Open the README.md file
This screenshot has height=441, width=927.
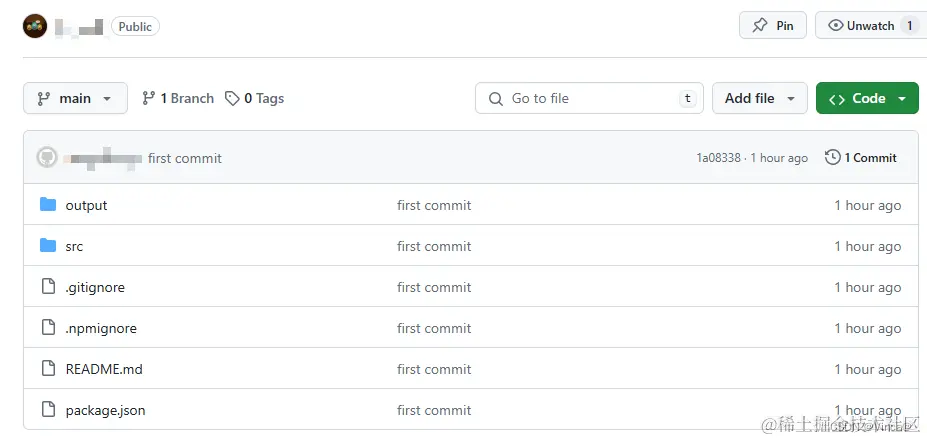point(104,369)
